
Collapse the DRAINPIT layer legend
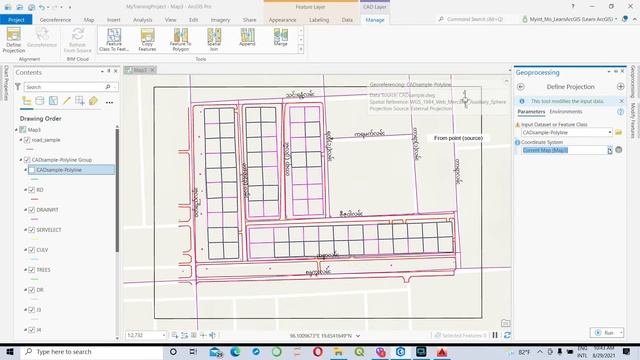[25, 210]
